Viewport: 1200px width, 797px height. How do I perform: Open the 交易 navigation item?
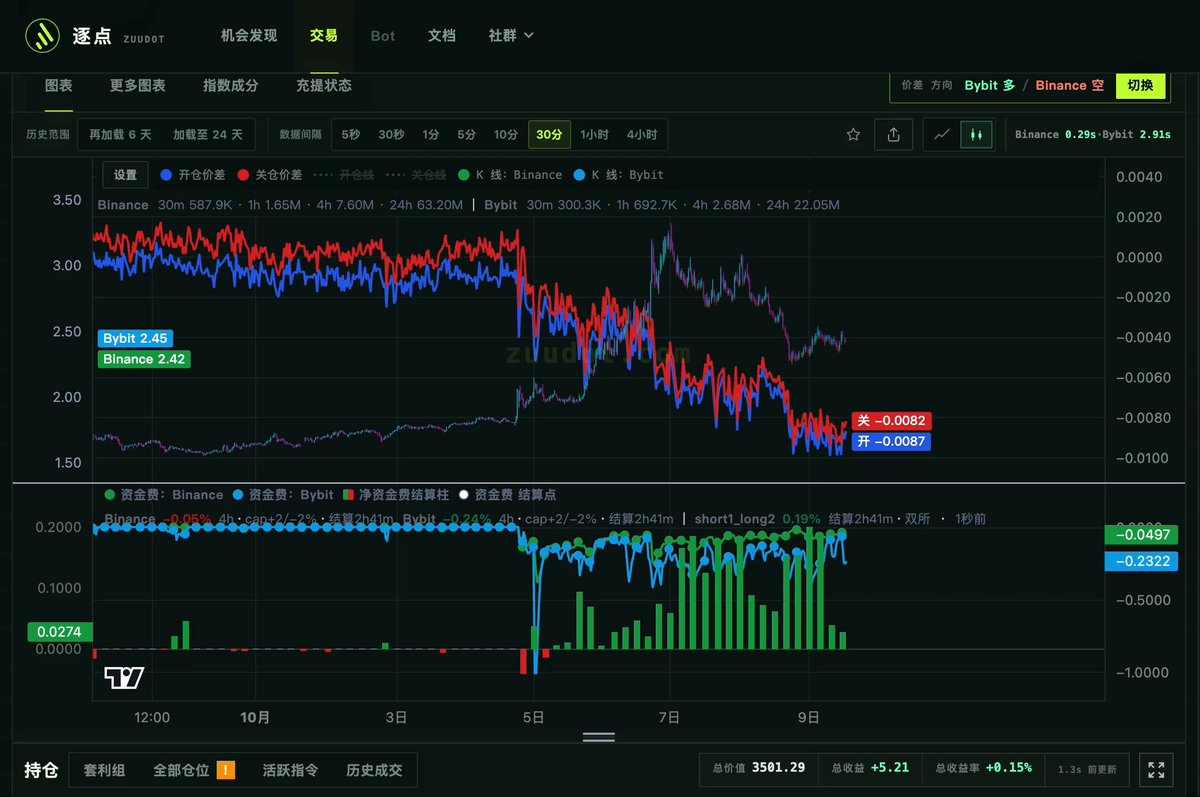[x=324, y=36]
